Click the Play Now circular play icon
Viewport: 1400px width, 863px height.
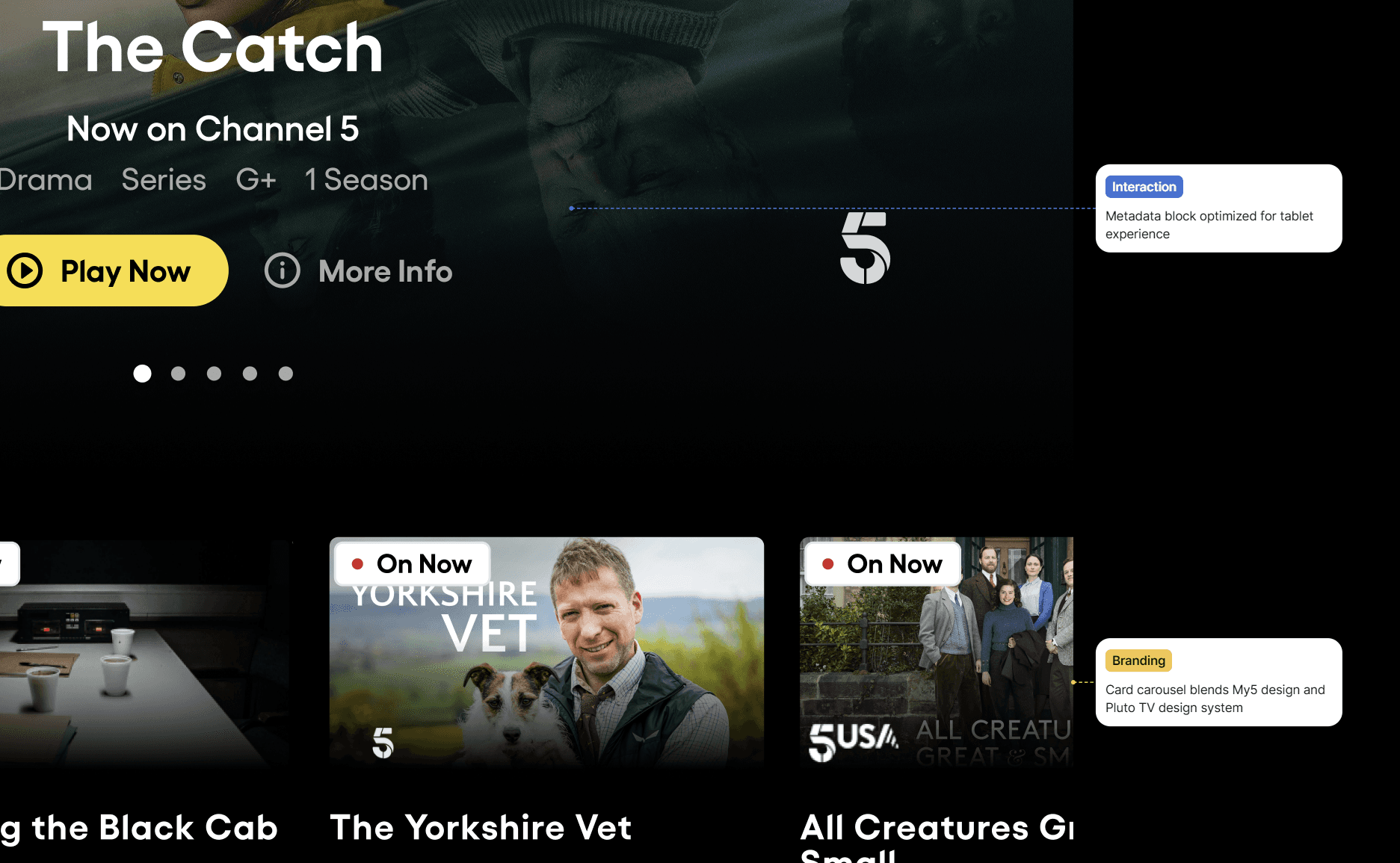pyautogui.click(x=25, y=270)
